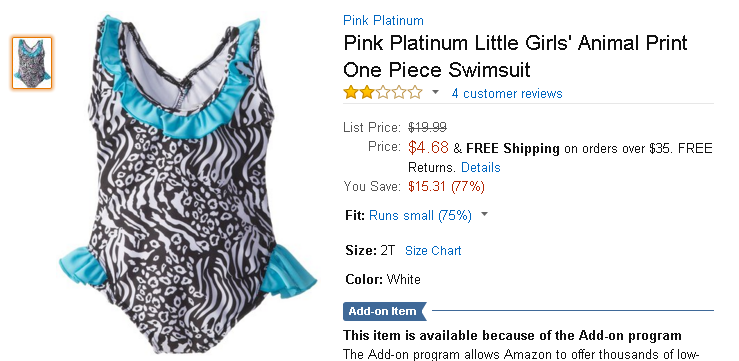Click the Color White label
This screenshot has height=361, width=739.
[383, 279]
